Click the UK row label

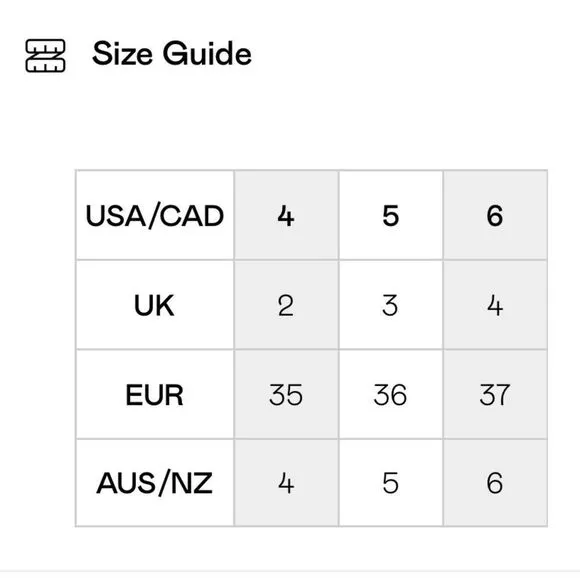pyautogui.click(x=155, y=305)
